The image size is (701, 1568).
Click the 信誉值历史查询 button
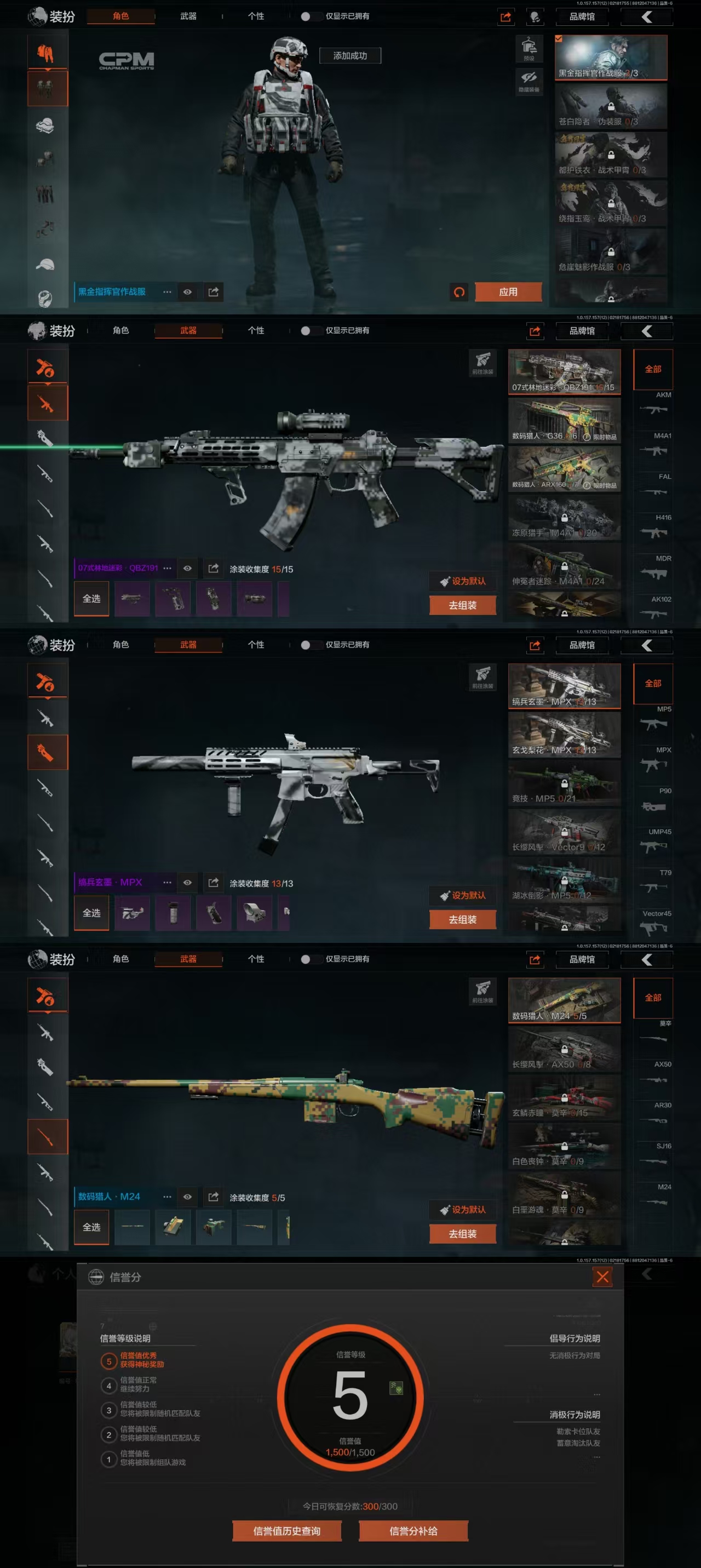(286, 1531)
